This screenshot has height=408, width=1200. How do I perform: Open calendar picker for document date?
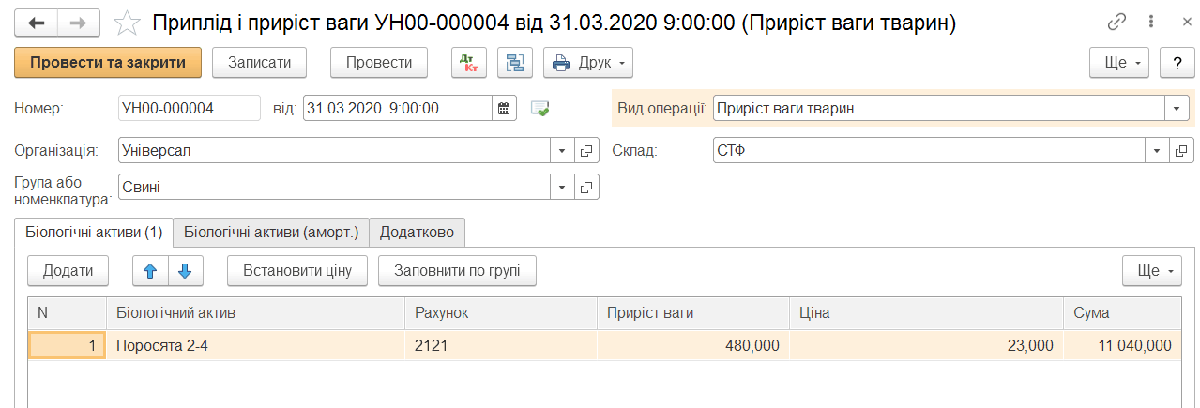[x=504, y=108]
